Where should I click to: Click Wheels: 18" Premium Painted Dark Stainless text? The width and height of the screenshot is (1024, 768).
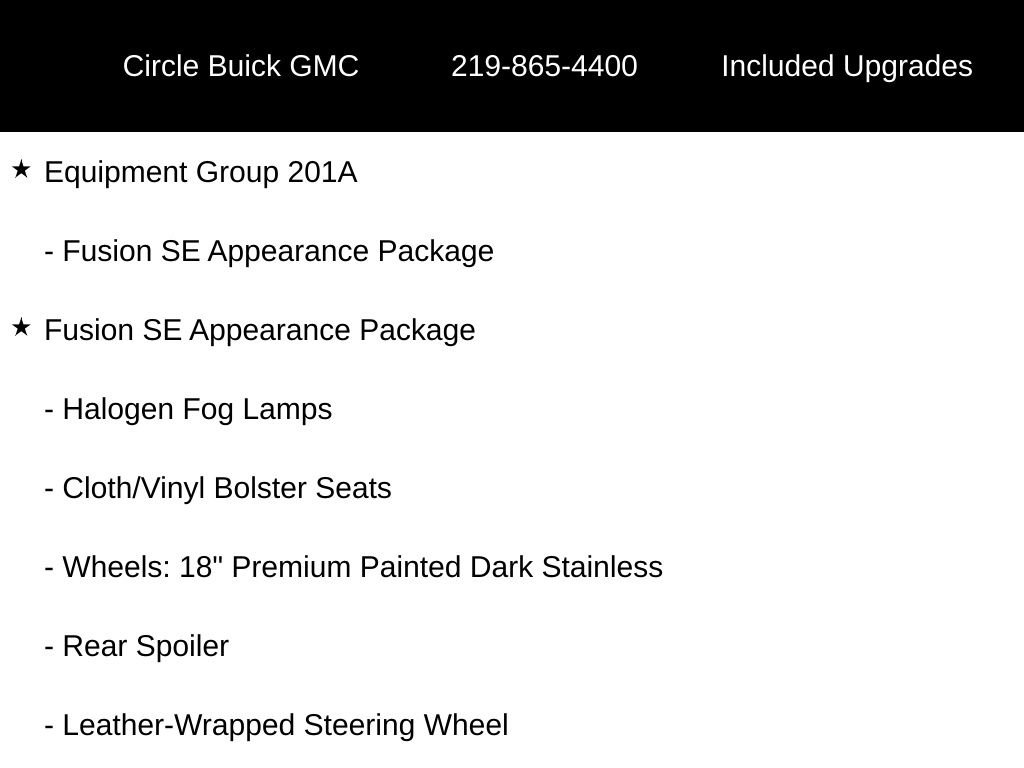point(362,567)
